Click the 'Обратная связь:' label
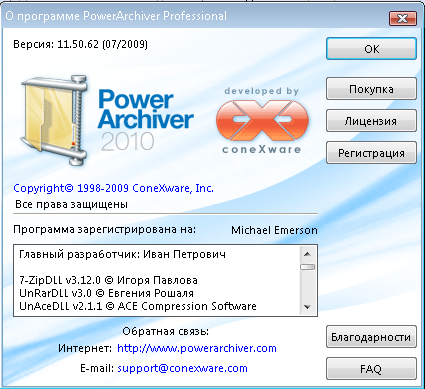This screenshot has width=425, height=389. point(166,331)
